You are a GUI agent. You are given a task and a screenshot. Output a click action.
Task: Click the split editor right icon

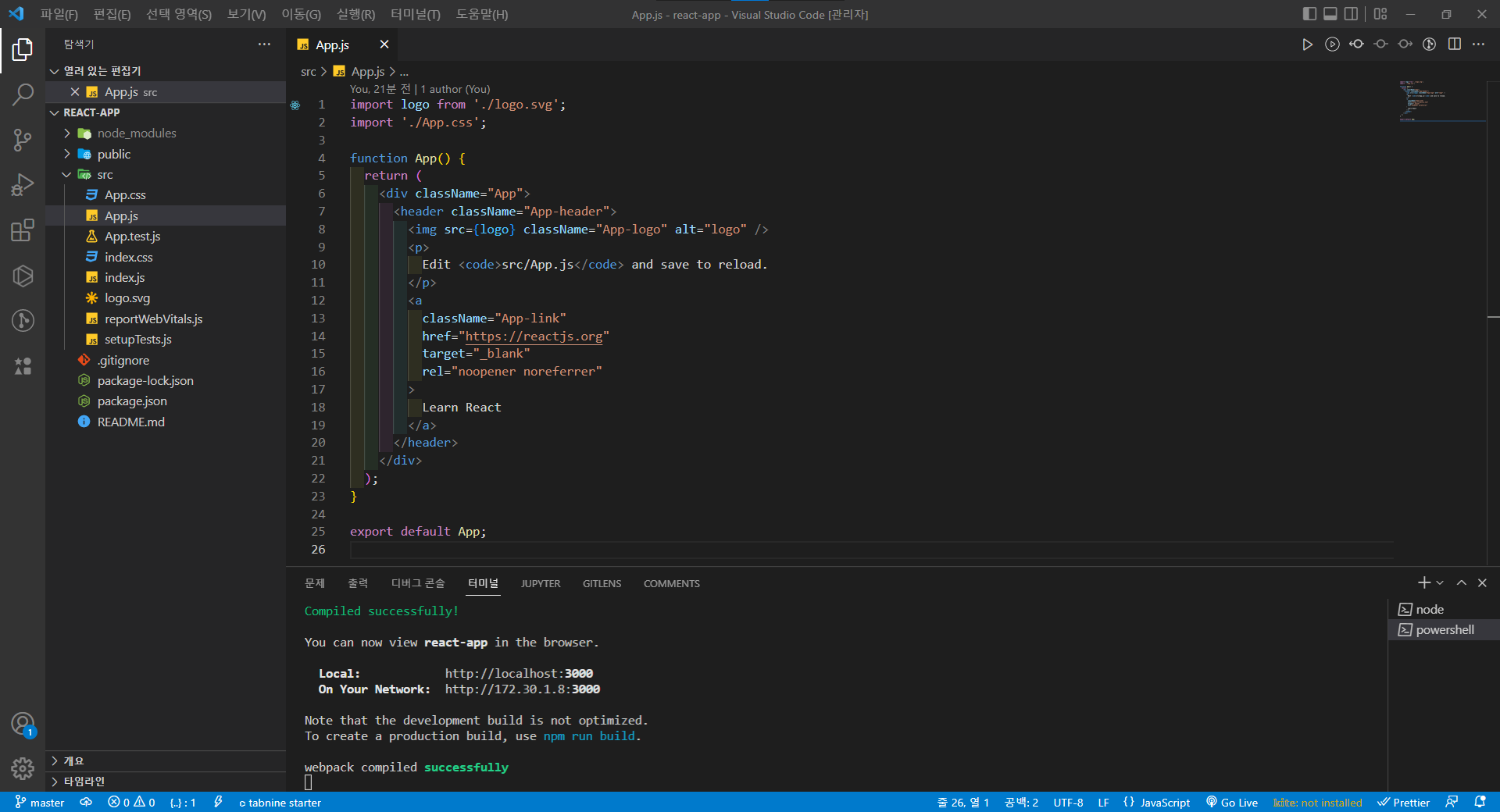click(1454, 45)
